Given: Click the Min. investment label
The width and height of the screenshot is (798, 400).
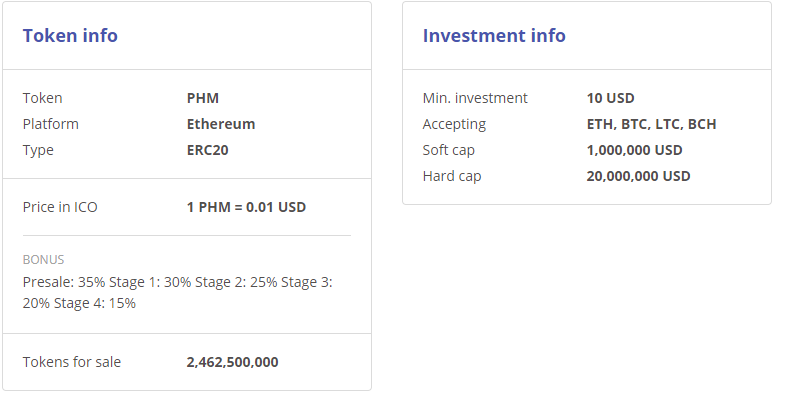Looking at the screenshot, I should tap(475, 98).
